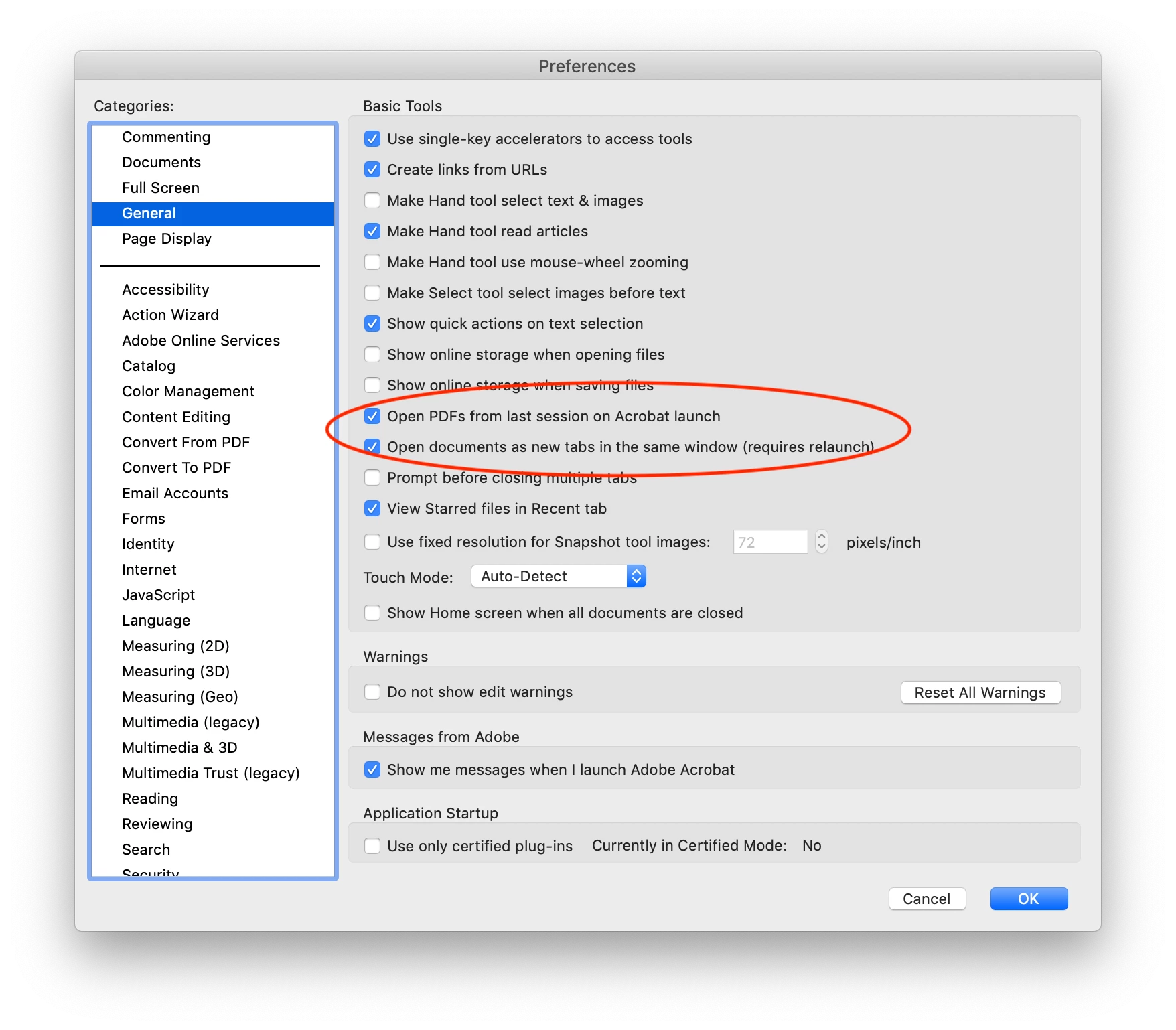Check Use fixed resolution for Snapshot tool
This screenshot has height=1030, width=1176.
[372, 542]
